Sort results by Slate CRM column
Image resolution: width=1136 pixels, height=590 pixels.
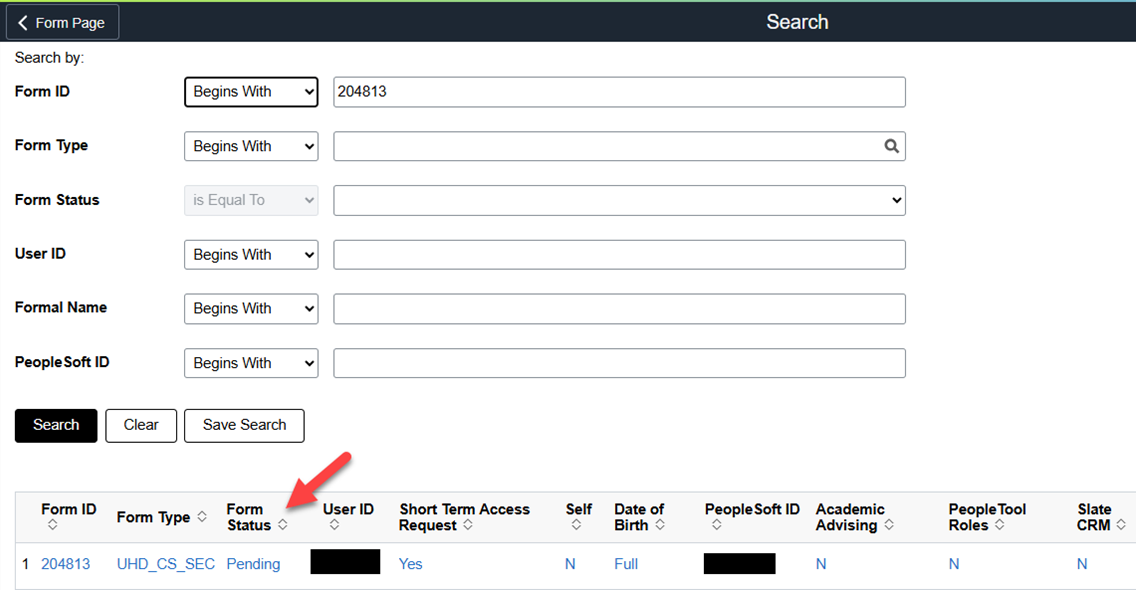click(1121, 525)
